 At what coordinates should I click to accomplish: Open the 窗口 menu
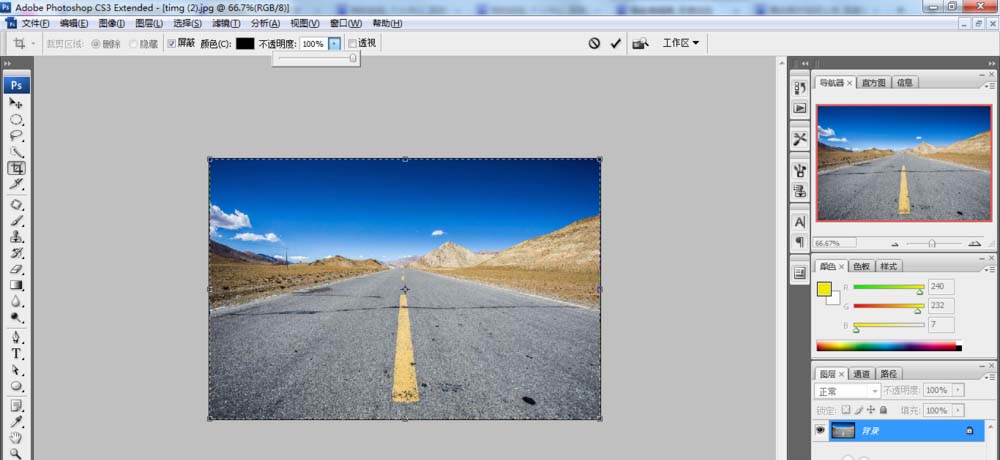tap(346, 24)
